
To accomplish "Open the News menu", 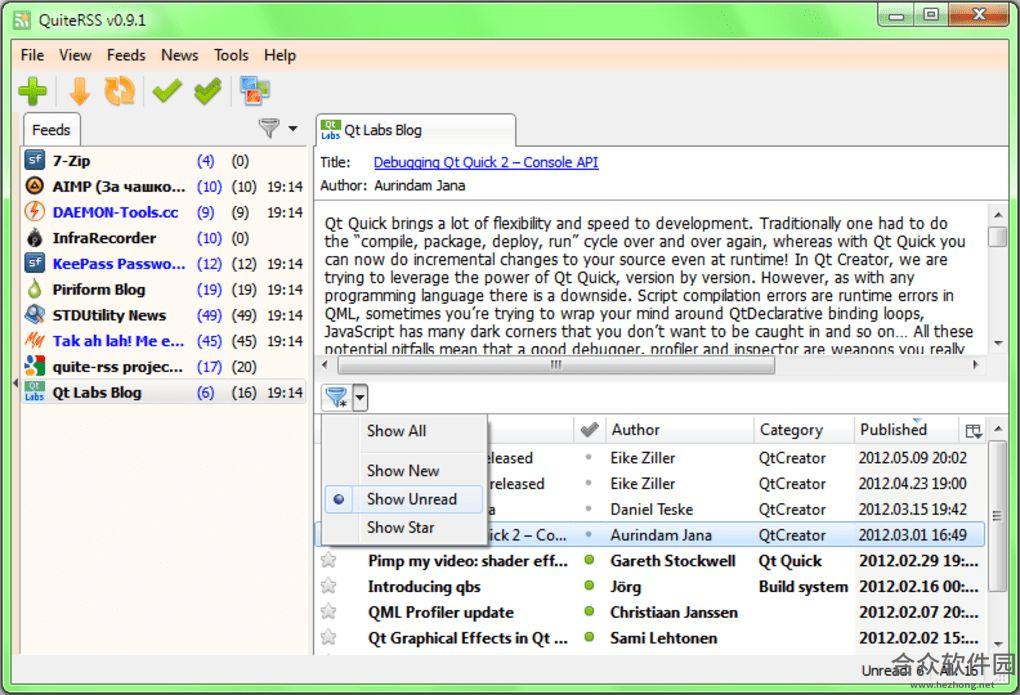I will pos(180,55).
